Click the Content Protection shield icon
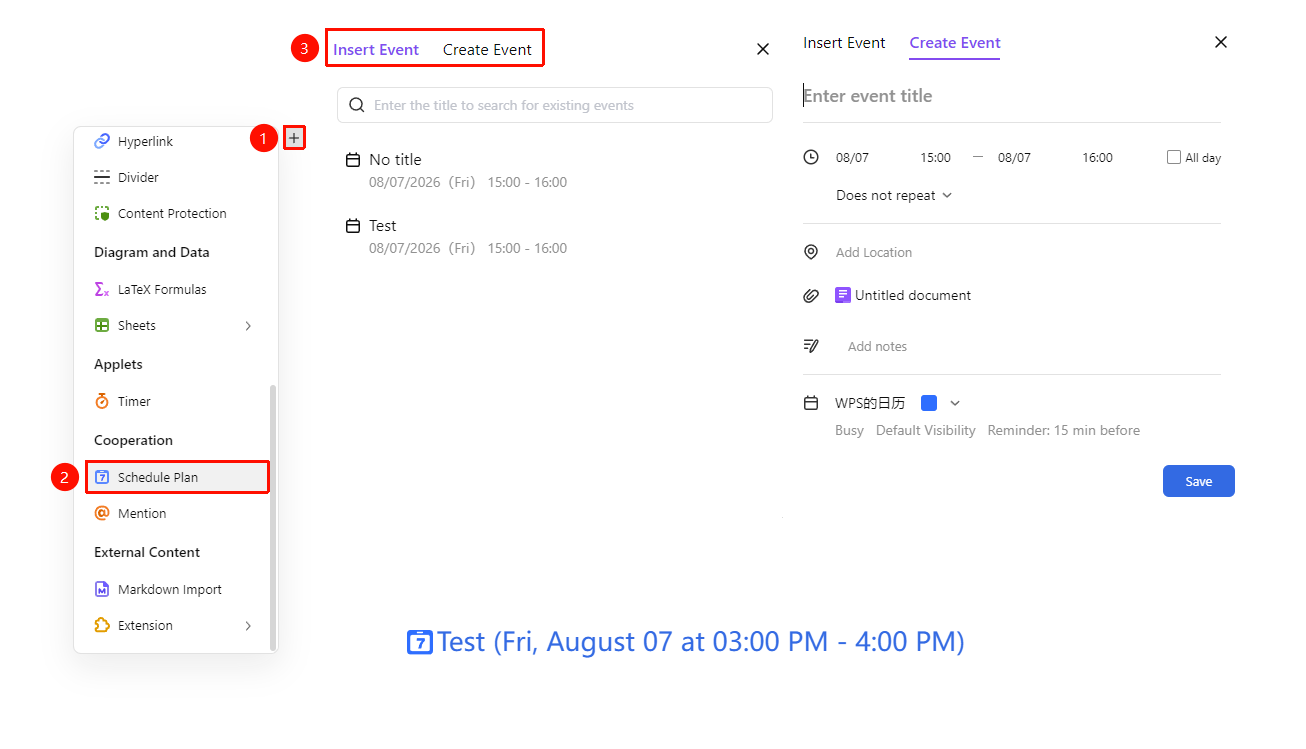The width and height of the screenshot is (1306, 749). [x=101, y=213]
